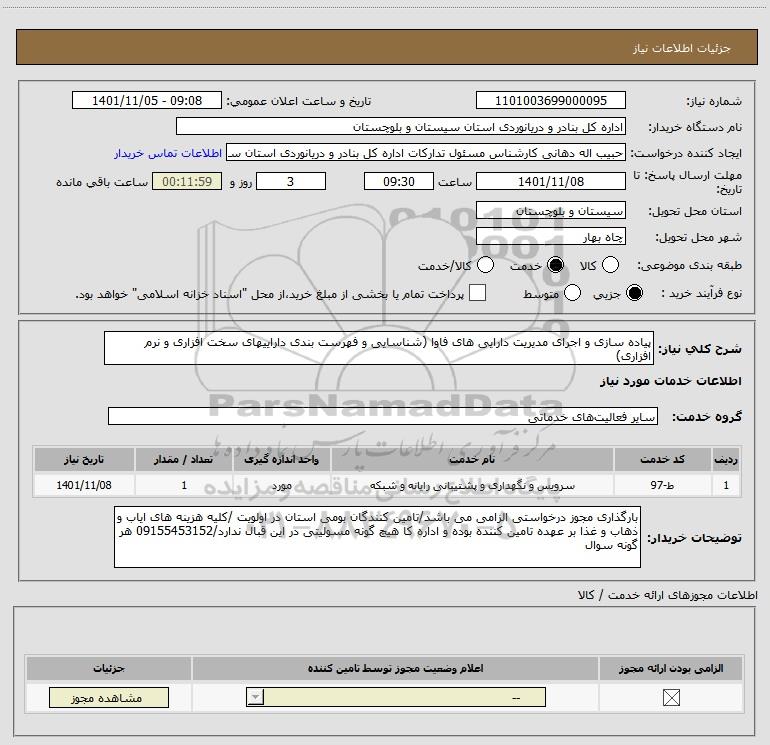Click the کد خدمت column header
The width and height of the screenshot is (770, 745).
click(662, 460)
